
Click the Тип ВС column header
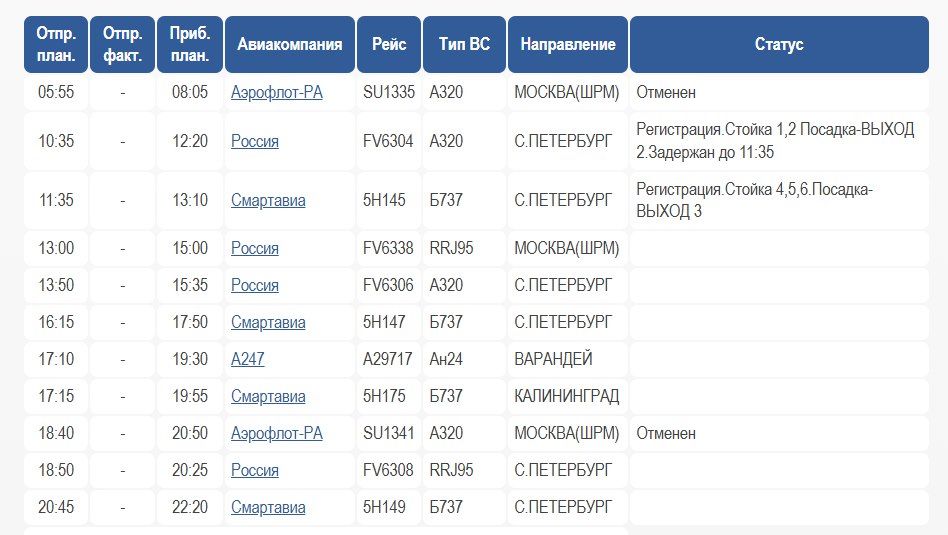coord(465,45)
